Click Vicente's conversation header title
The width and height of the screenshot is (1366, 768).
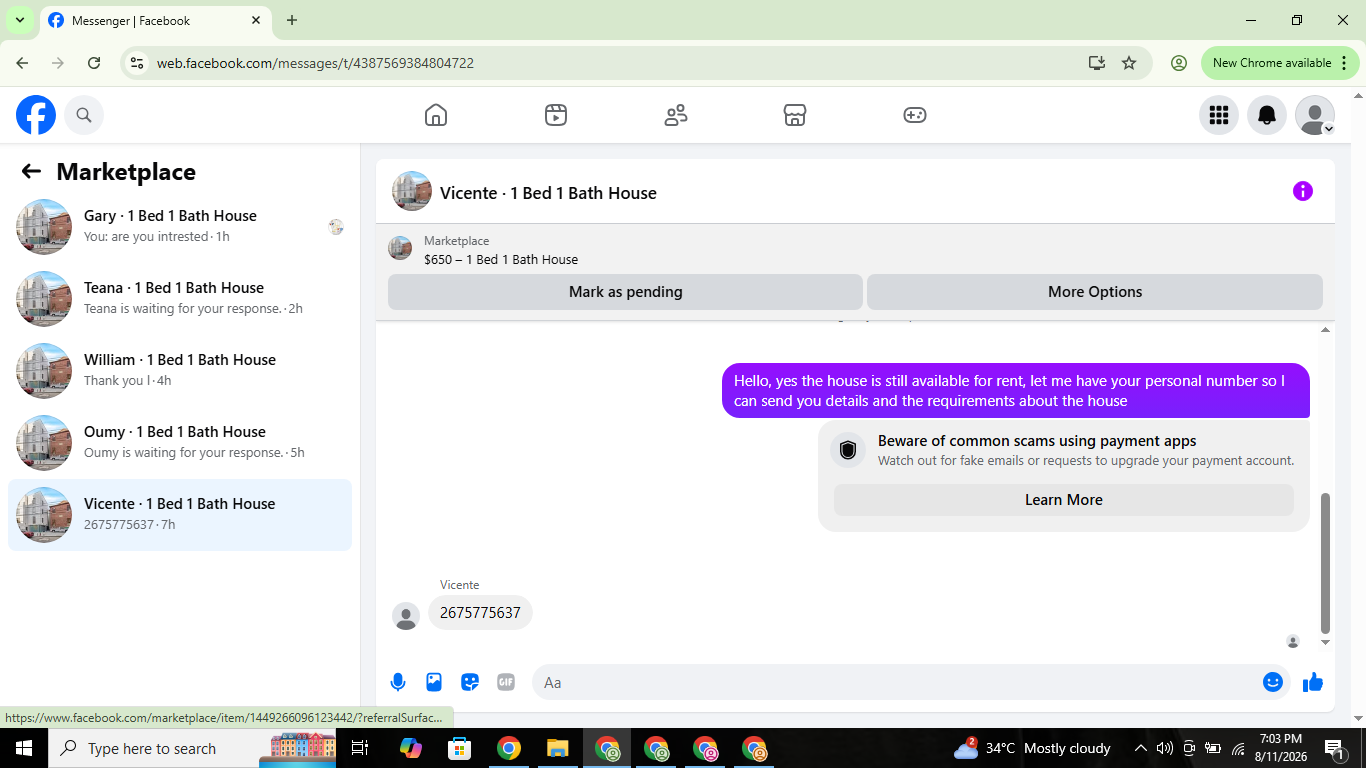point(548,193)
